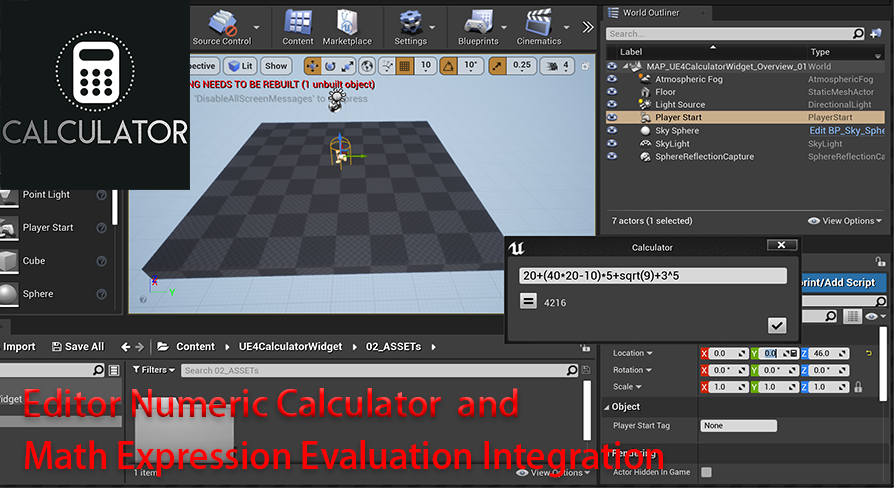
Task: Click the calculator checkmark confirm button
Action: point(777,325)
